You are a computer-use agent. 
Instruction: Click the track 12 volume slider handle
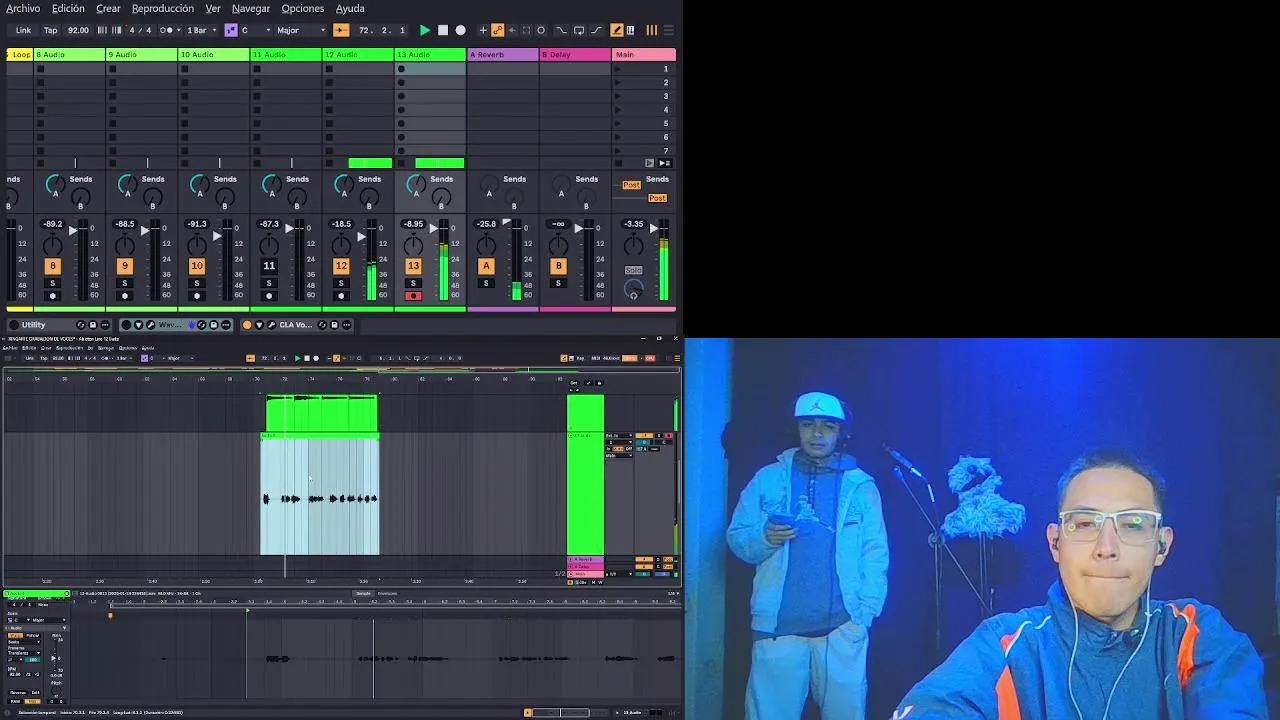361,238
